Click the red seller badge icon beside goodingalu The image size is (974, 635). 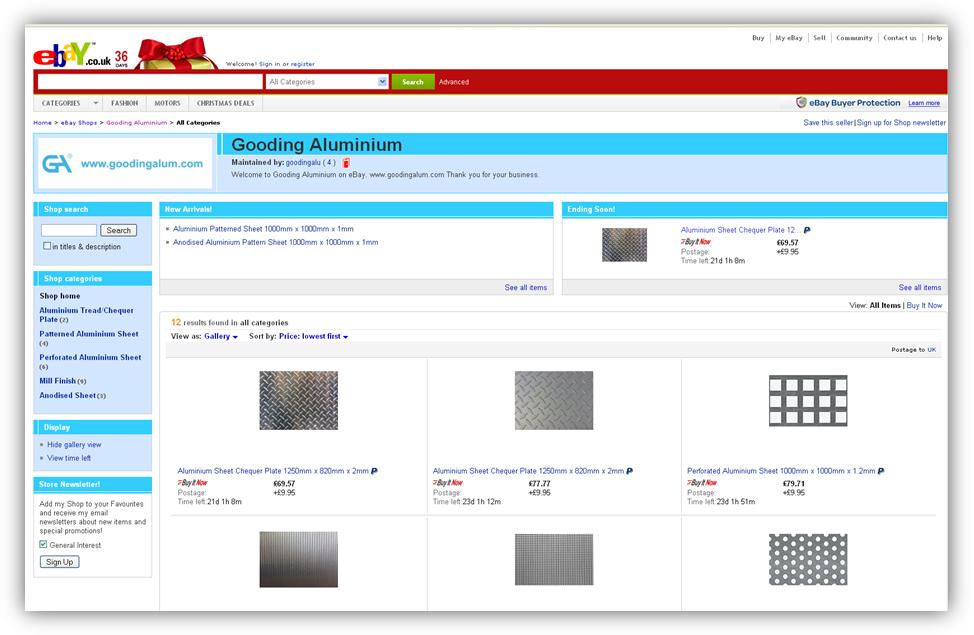[346, 162]
